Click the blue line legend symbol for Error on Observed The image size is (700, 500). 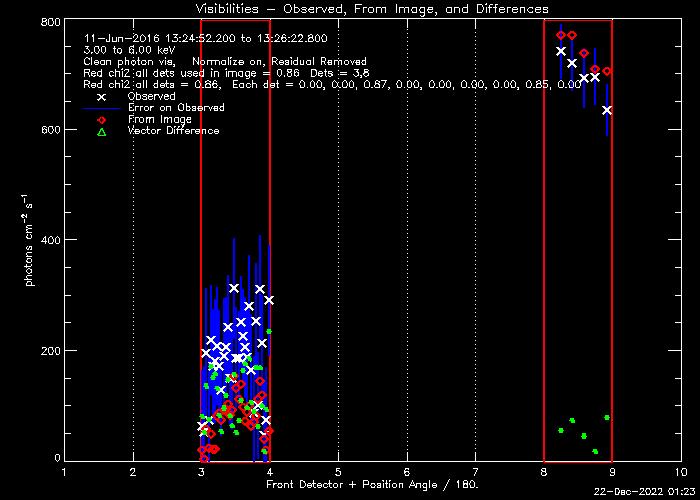(102, 108)
